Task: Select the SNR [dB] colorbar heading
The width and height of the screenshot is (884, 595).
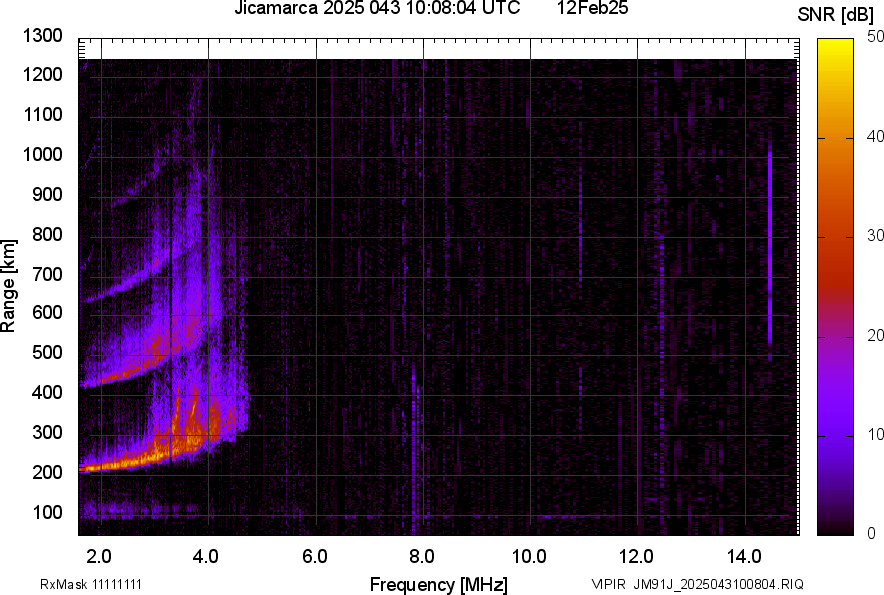Action: pos(837,15)
